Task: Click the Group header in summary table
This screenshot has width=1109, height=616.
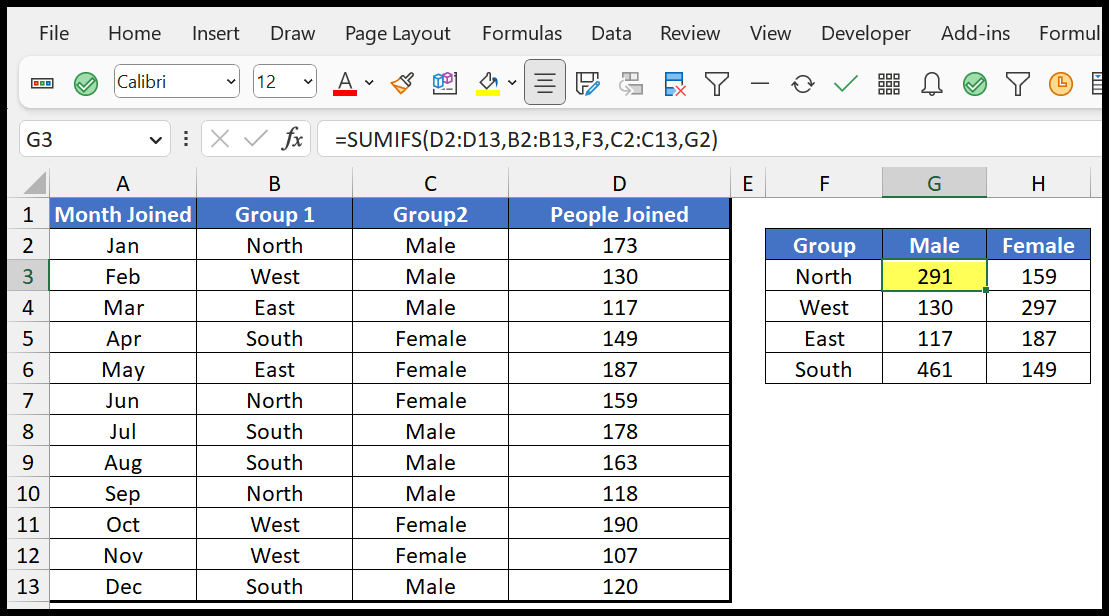Action: (x=824, y=245)
